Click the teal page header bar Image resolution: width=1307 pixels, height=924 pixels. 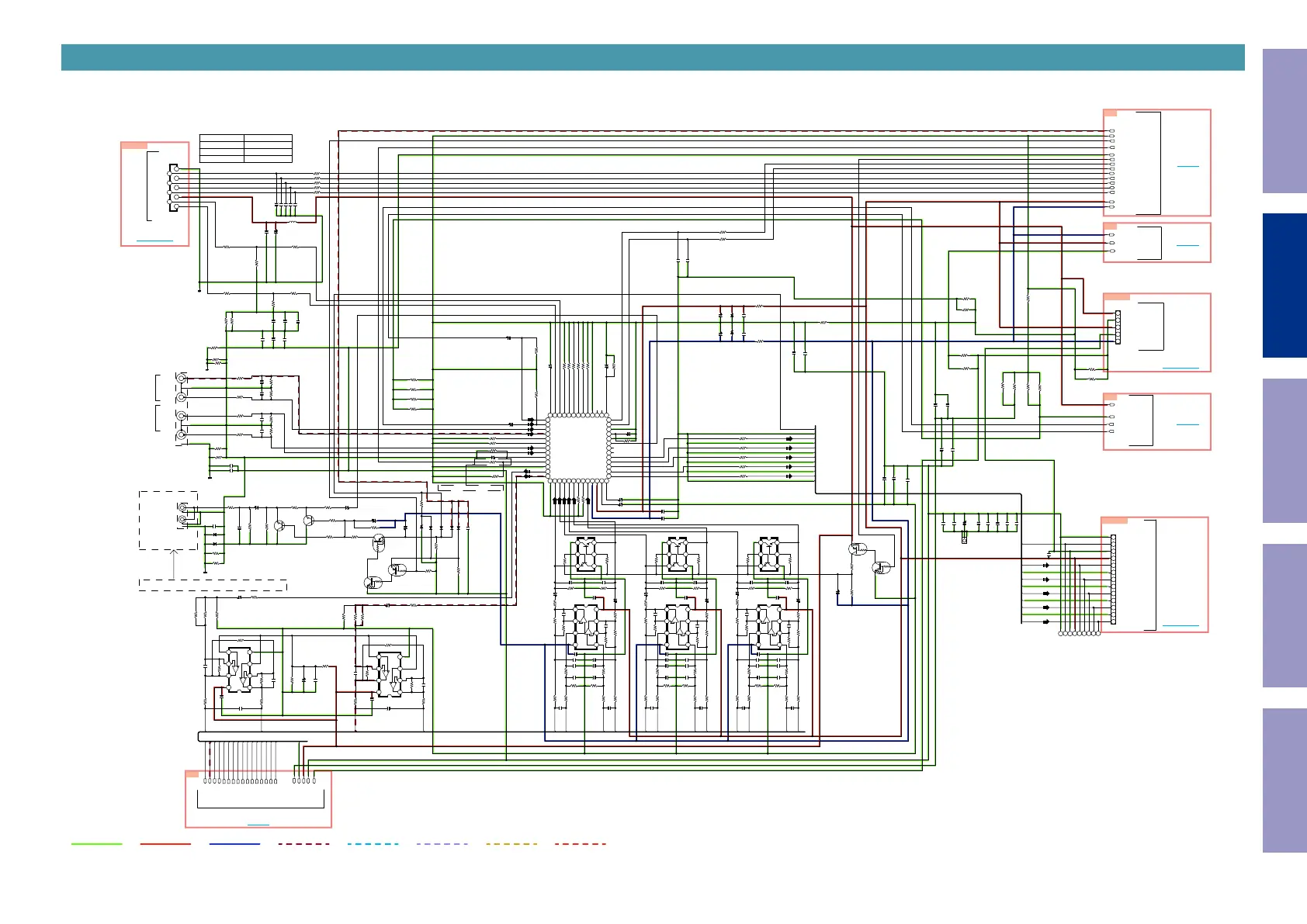point(653,57)
